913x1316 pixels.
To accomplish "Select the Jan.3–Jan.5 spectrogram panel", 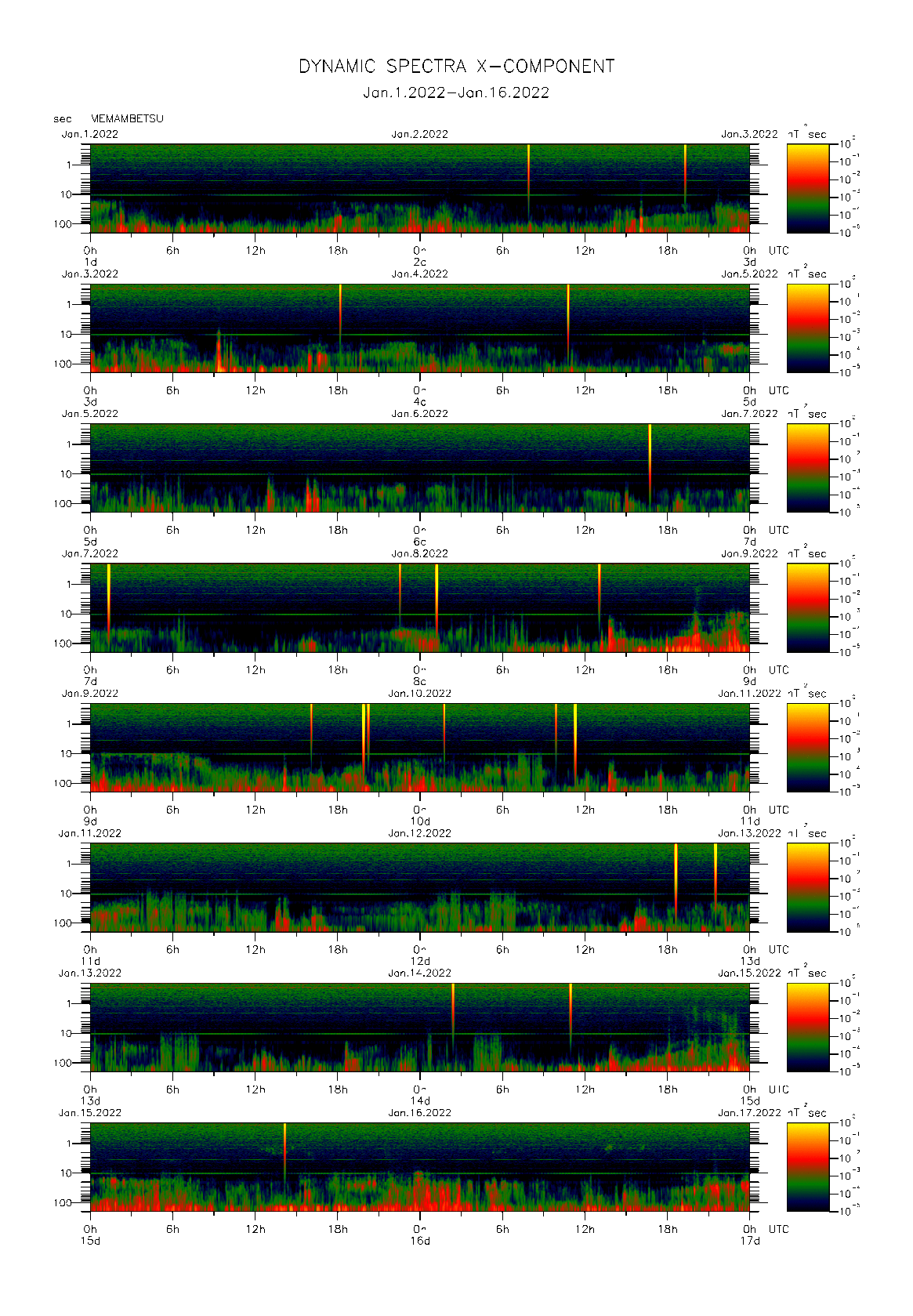I will pos(420,328).
